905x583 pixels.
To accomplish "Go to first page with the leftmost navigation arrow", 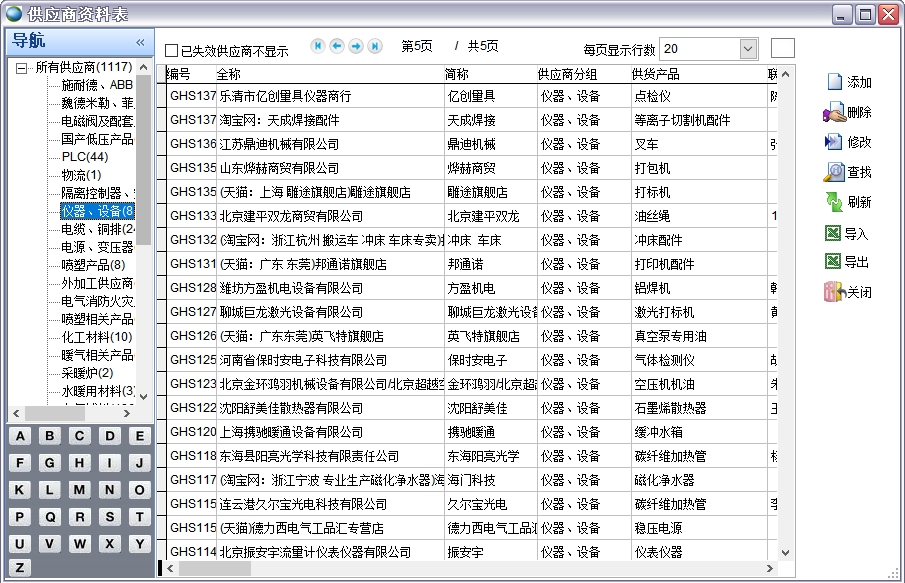I will click(317, 45).
